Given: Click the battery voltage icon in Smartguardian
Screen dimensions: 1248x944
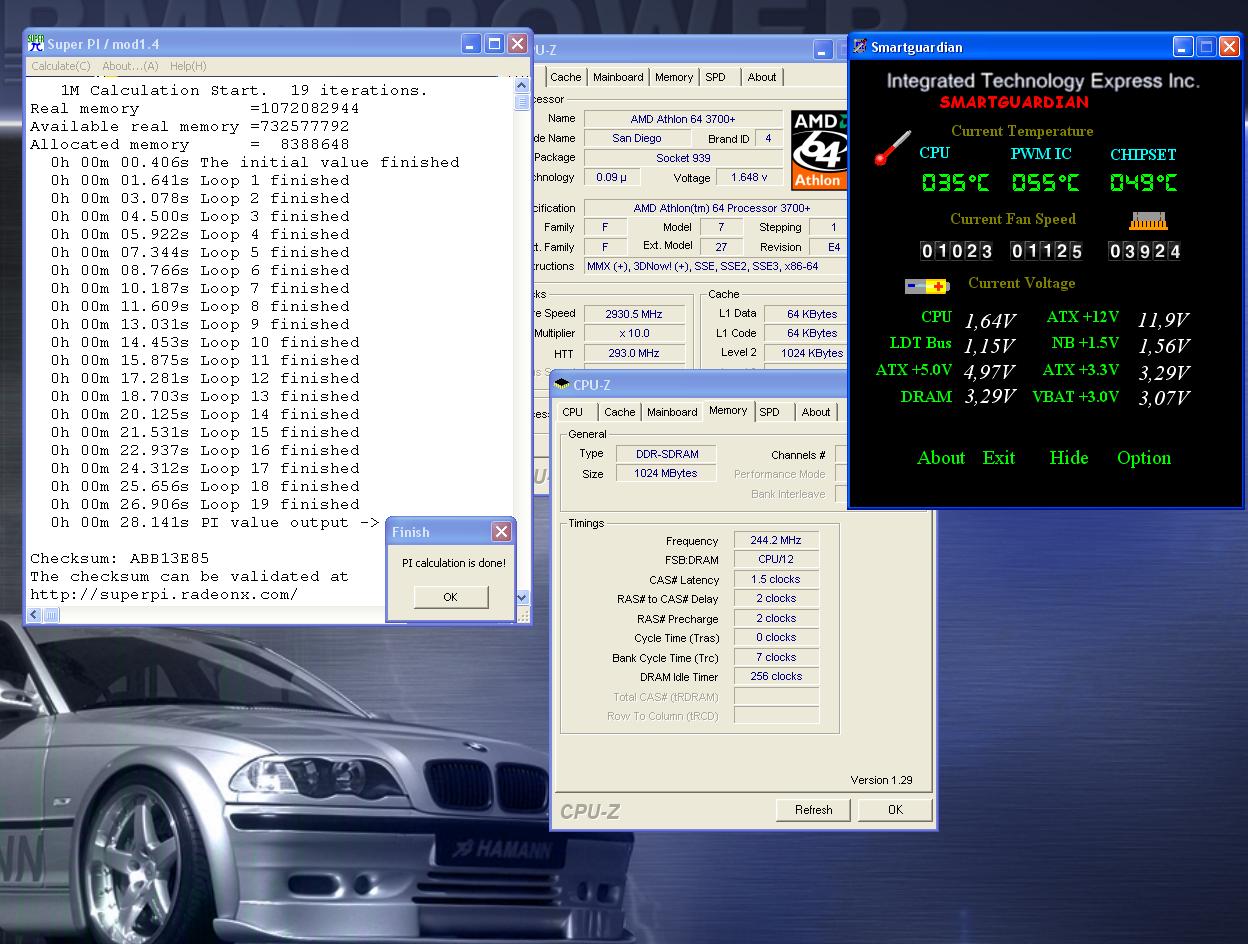Looking at the screenshot, I should coord(927,286).
